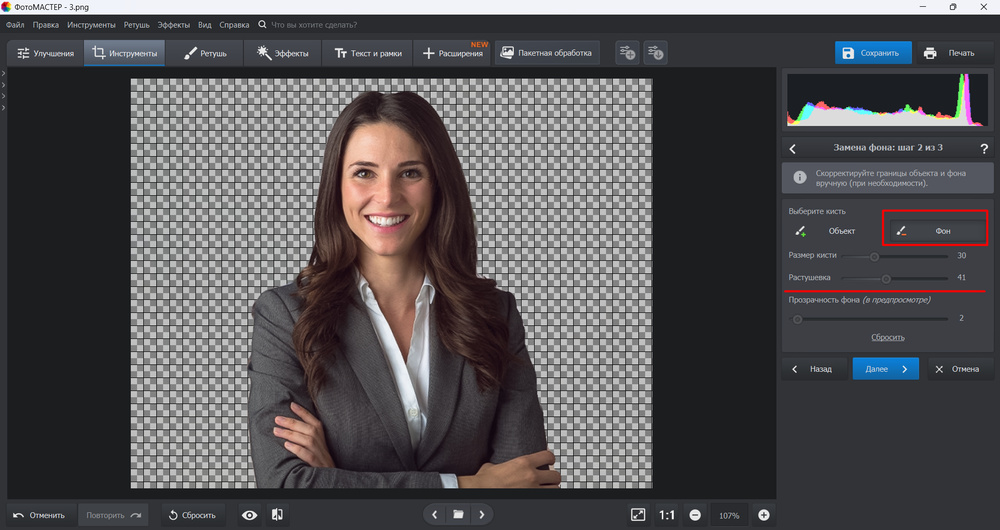Viewport: 1000px width, 530px height.
Task: Go to next image arrow
Action: point(482,515)
